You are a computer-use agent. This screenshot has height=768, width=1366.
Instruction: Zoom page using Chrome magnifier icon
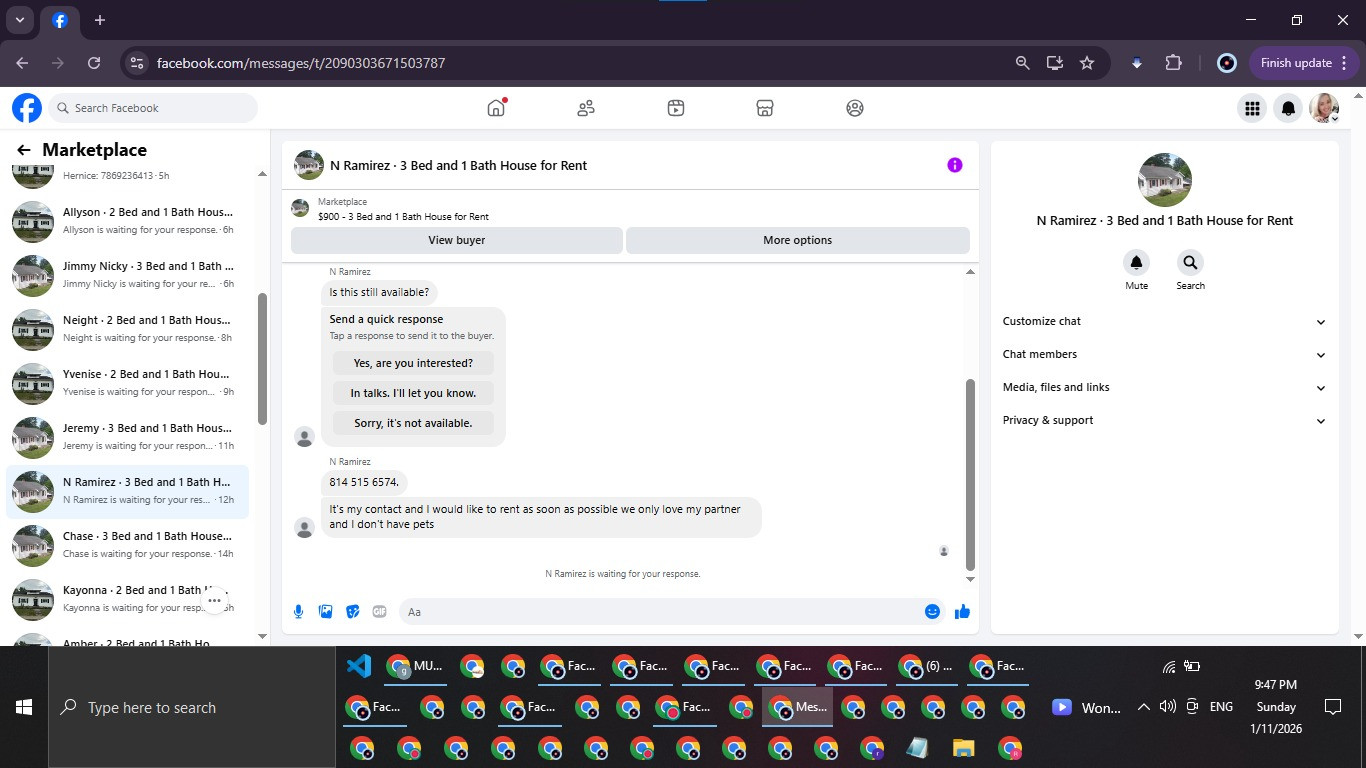click(x=1022, y=63)
